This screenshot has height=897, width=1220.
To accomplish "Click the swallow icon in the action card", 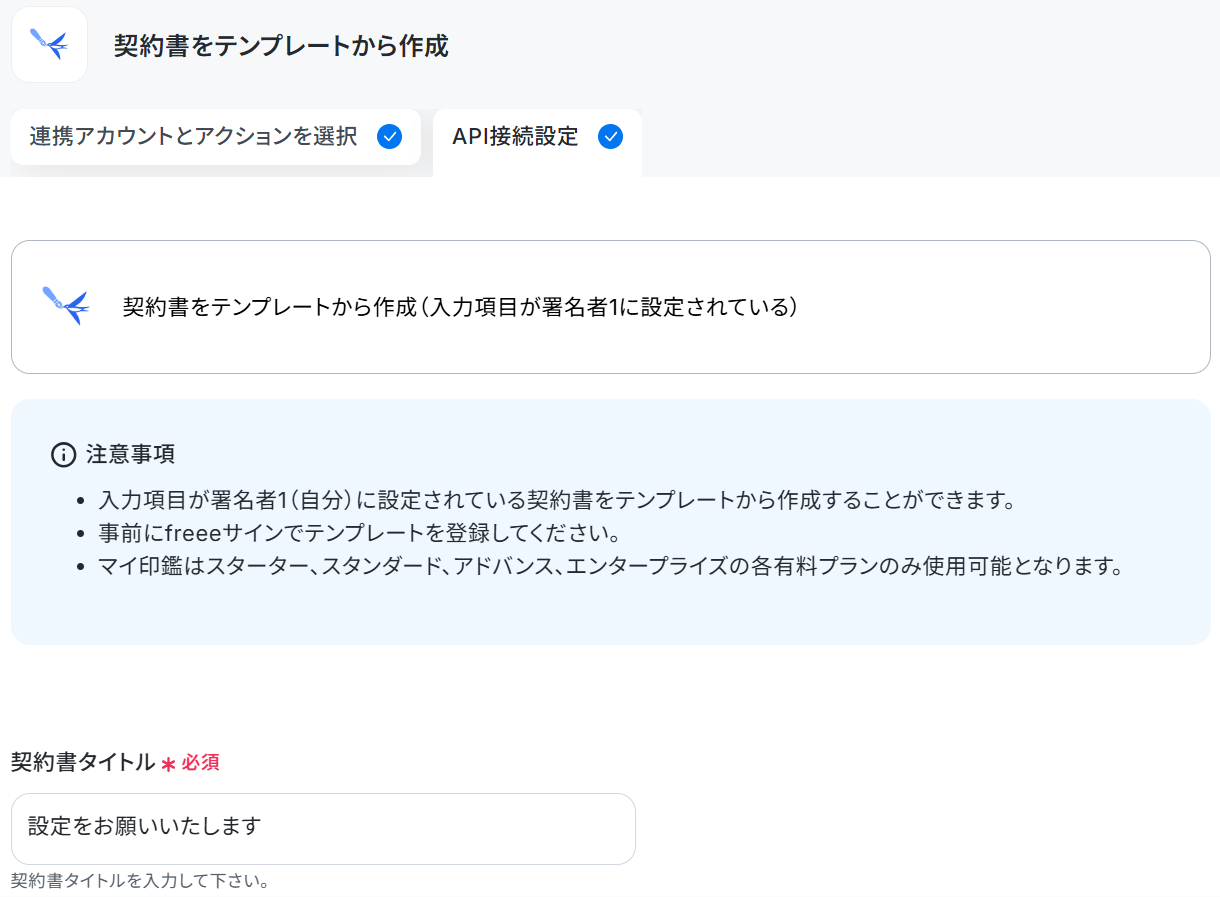I will [x=66, y=305].
